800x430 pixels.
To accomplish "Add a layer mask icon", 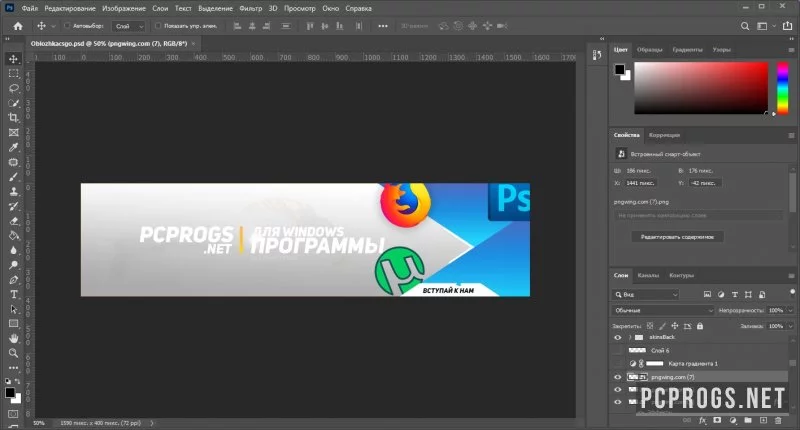I will [717, 420].
